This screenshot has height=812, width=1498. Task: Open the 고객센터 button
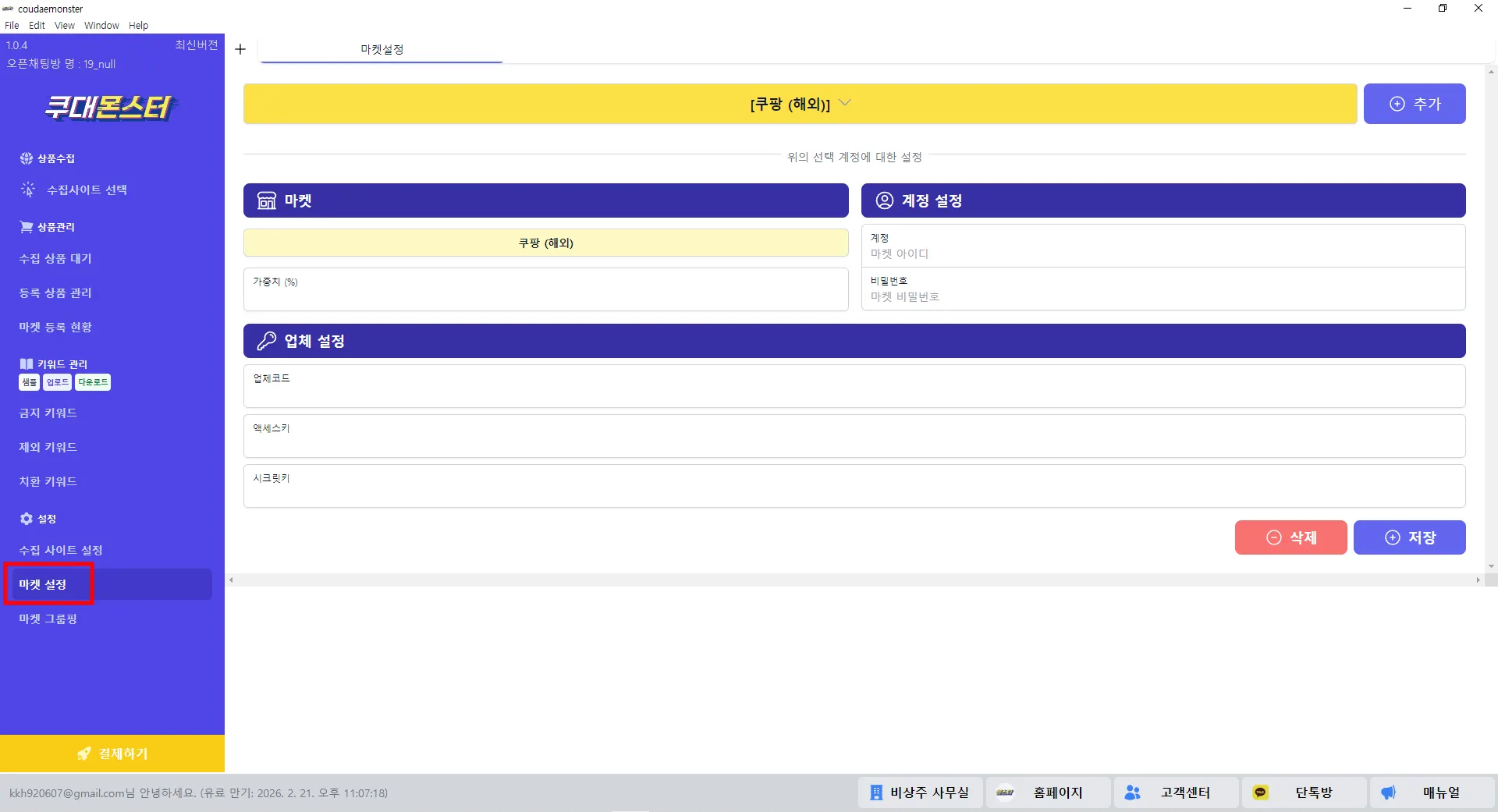pyautogui.click(x=1177, y=792)
